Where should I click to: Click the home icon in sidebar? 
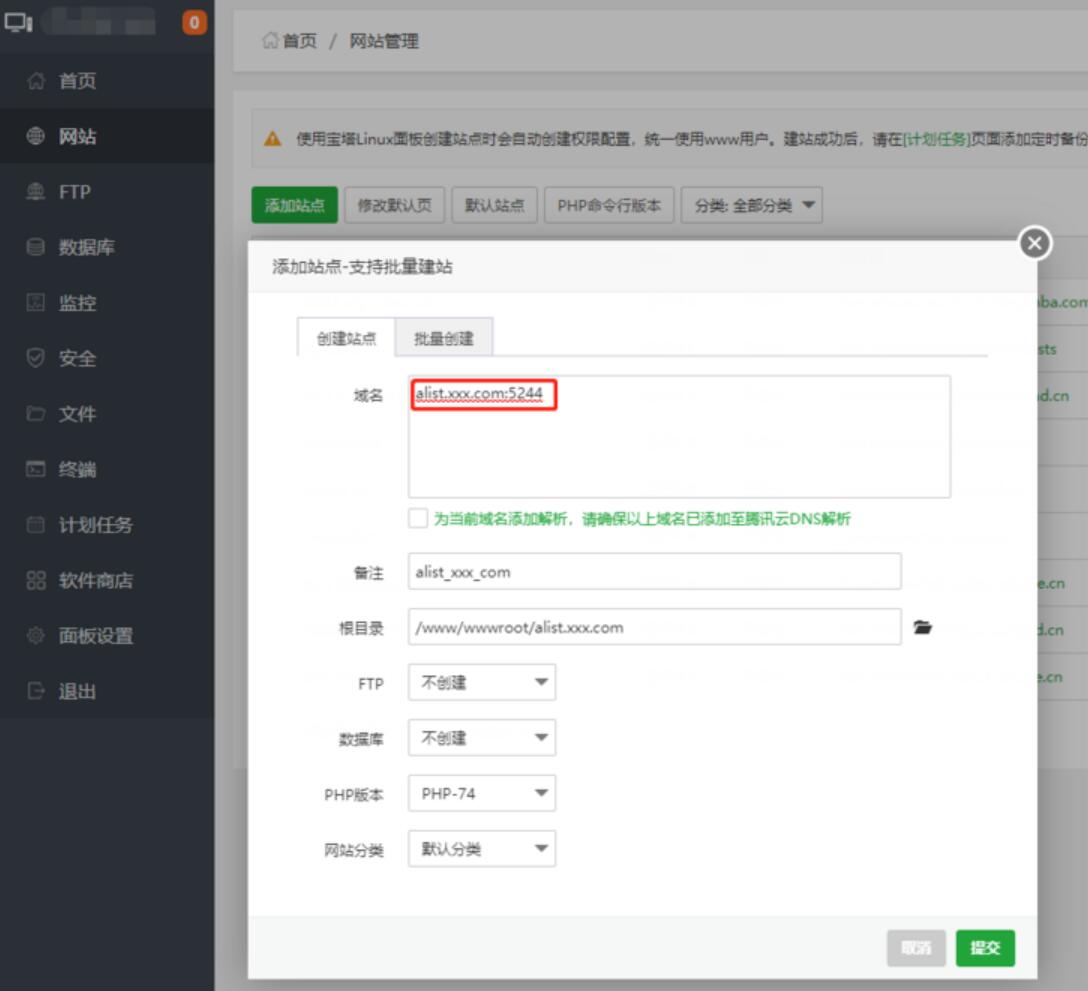(36, 82)
